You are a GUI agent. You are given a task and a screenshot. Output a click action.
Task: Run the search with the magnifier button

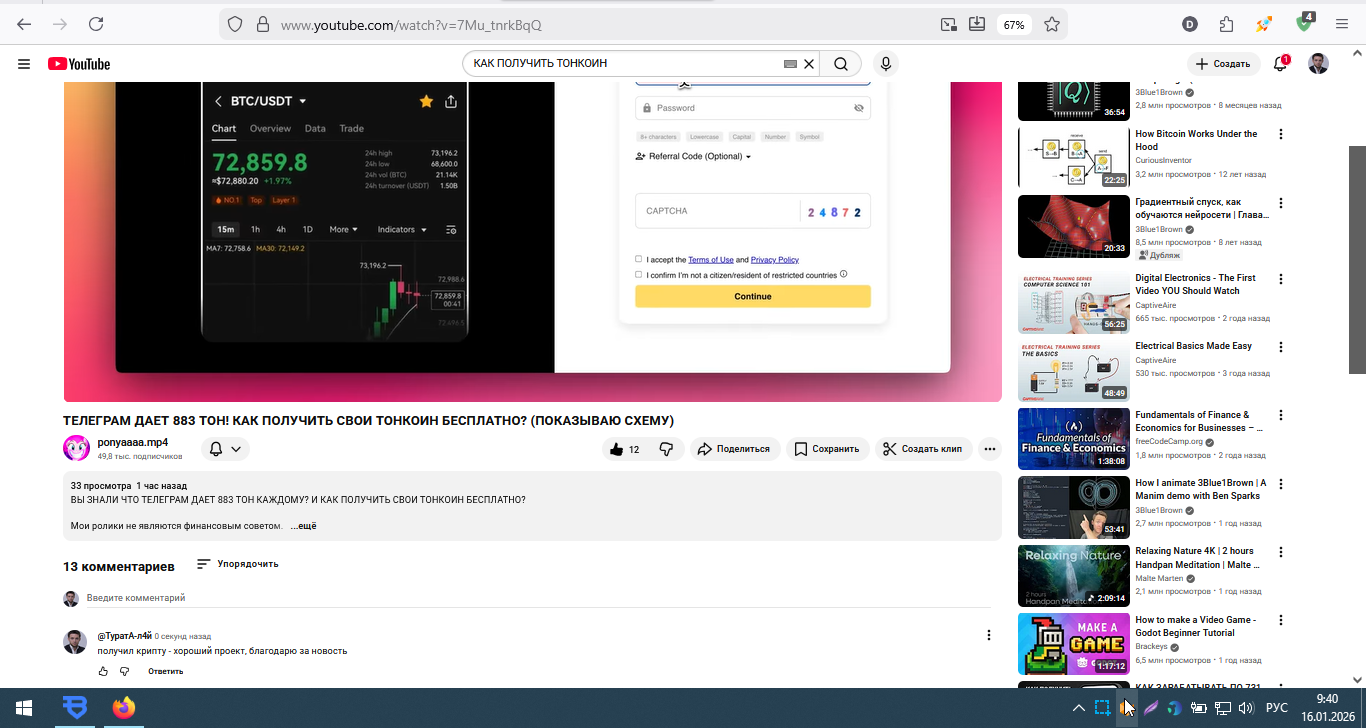[841, 64]
